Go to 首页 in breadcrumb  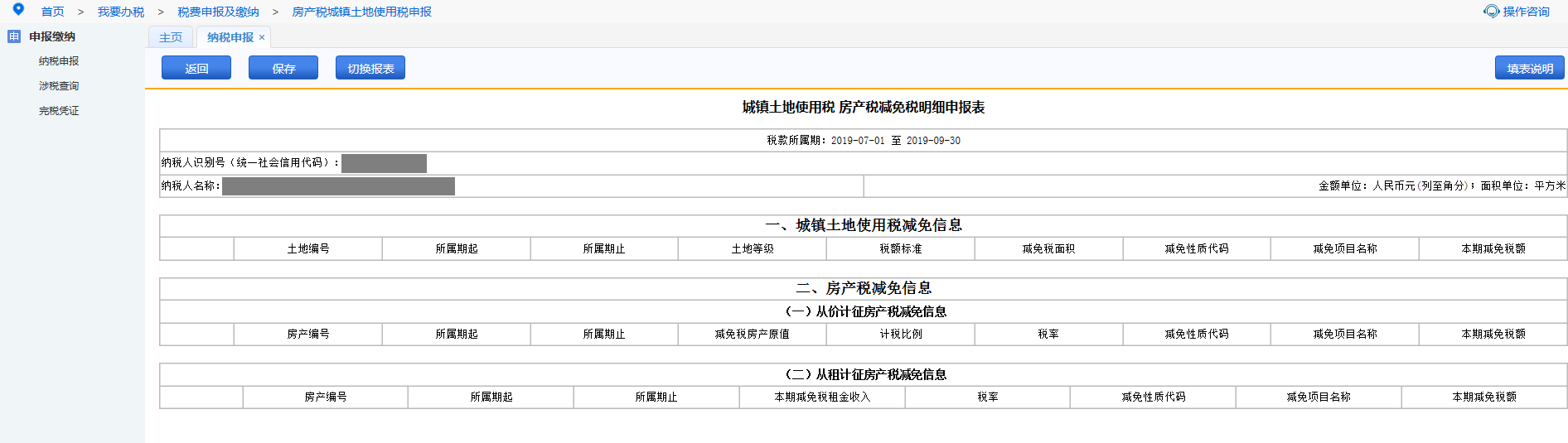[53, 12]
